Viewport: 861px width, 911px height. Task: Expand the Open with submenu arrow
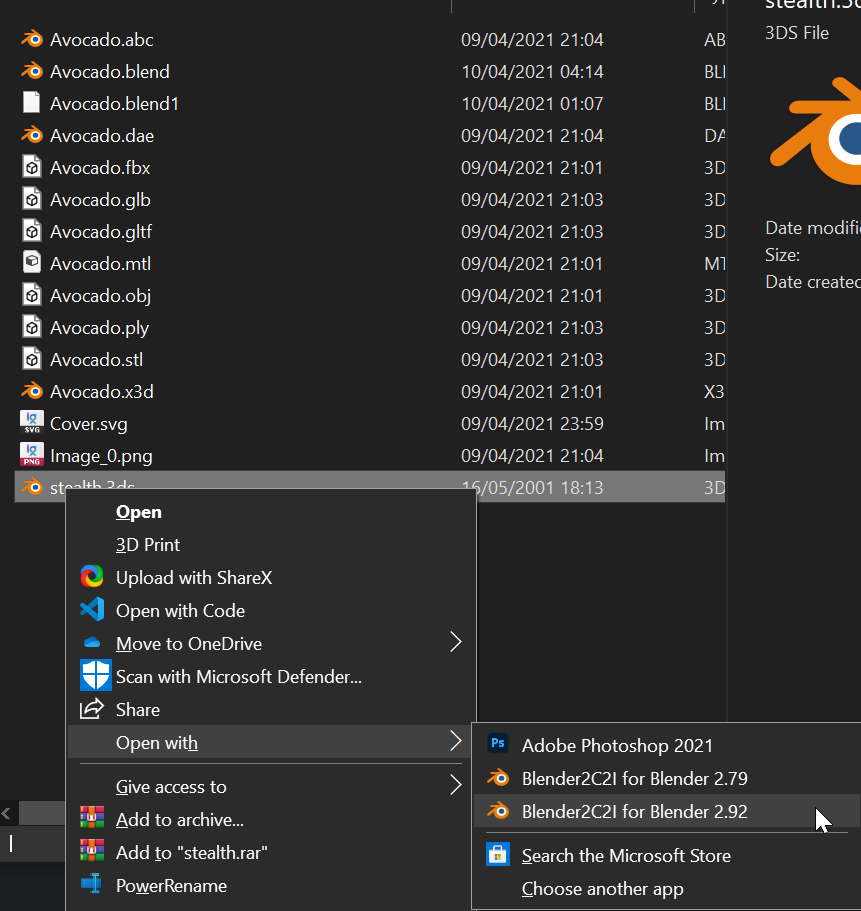(456, 741)
